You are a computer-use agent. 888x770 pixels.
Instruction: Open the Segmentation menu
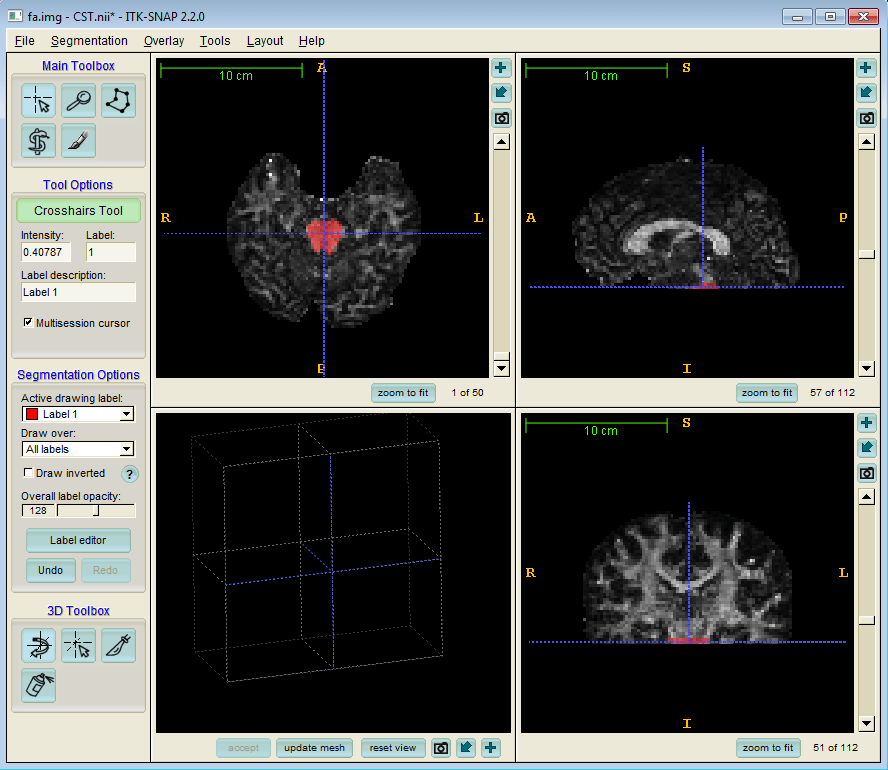[x=89, y=41]
